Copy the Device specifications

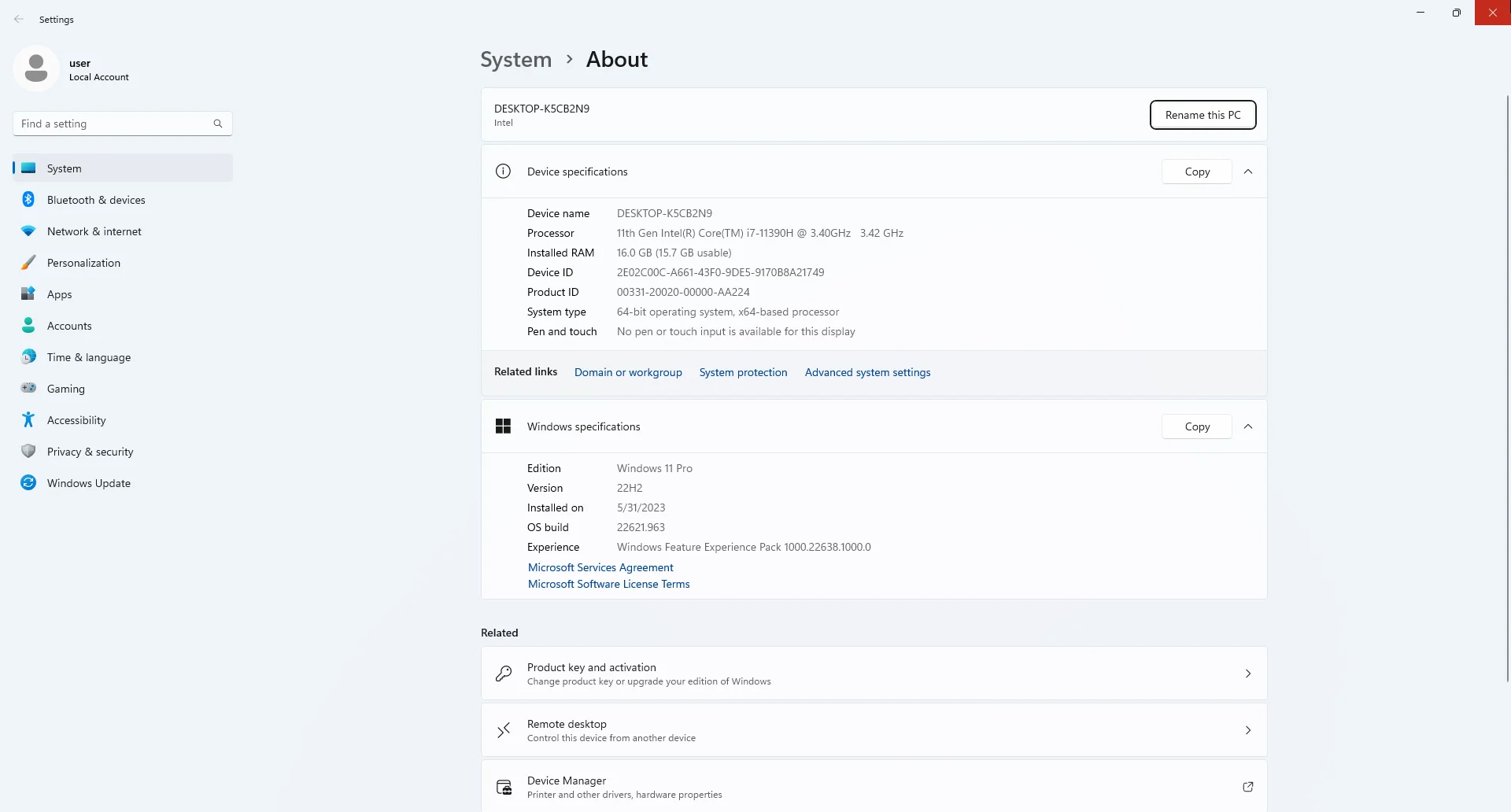click(x=1196, y=172)
